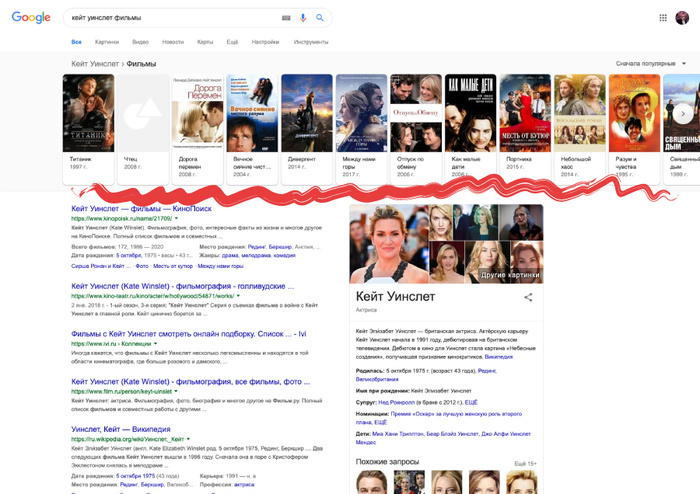Share Кейт Уинслет knowledge panel
This screenshot has width=700, height=494.
click(x=528, y=297)
